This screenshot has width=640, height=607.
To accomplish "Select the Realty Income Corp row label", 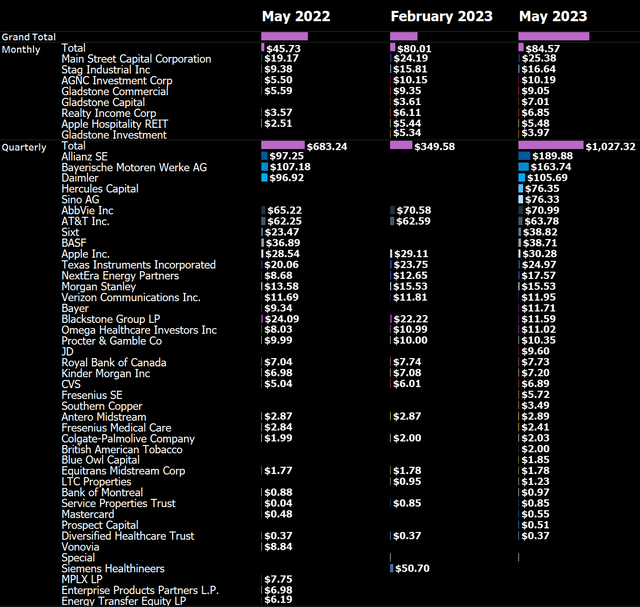I will click(x=109, y=113).
